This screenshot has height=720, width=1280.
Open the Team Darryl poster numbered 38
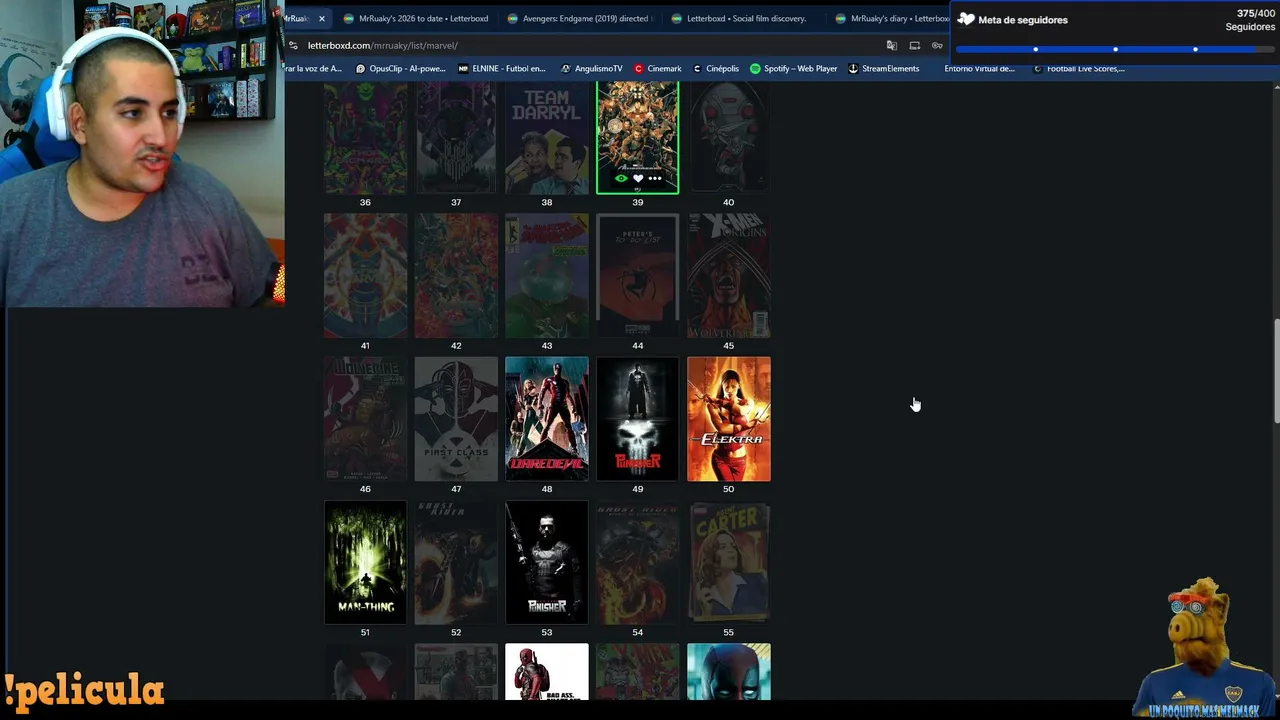[x=547, y=138]
